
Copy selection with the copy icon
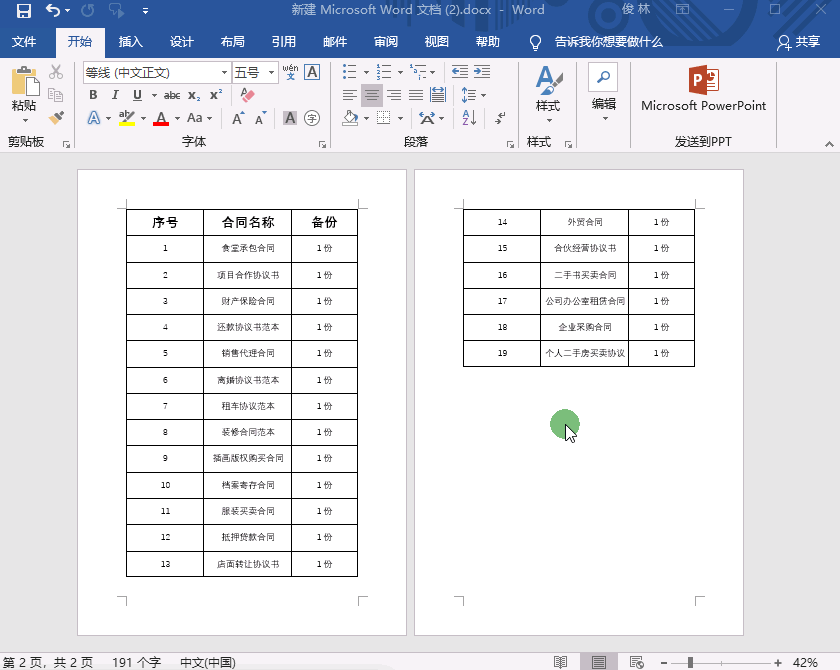(x=56, y=95)
